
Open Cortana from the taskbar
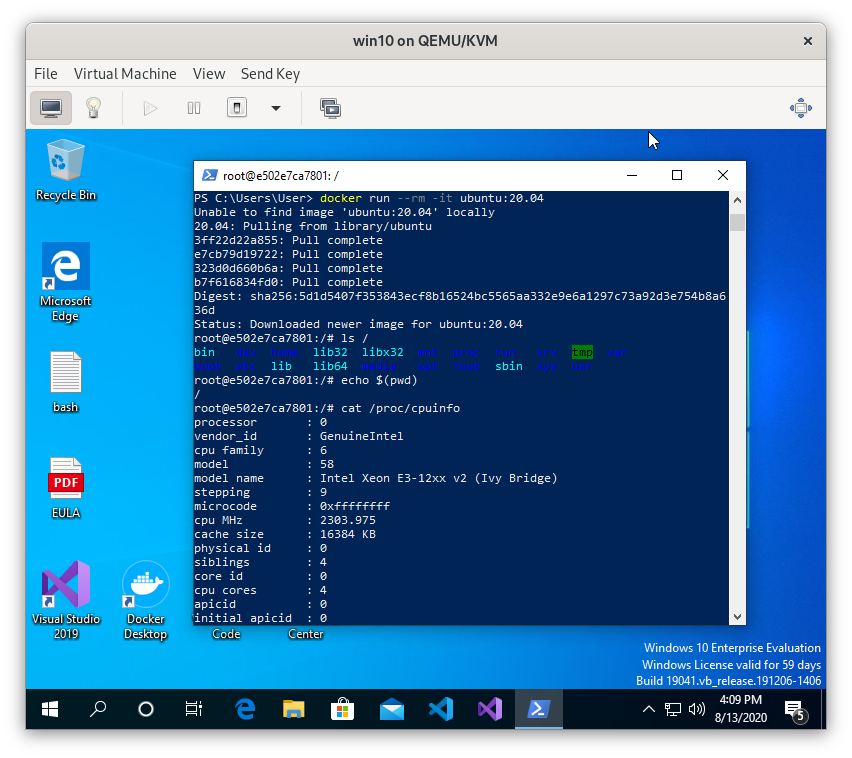tap(146, 709)
